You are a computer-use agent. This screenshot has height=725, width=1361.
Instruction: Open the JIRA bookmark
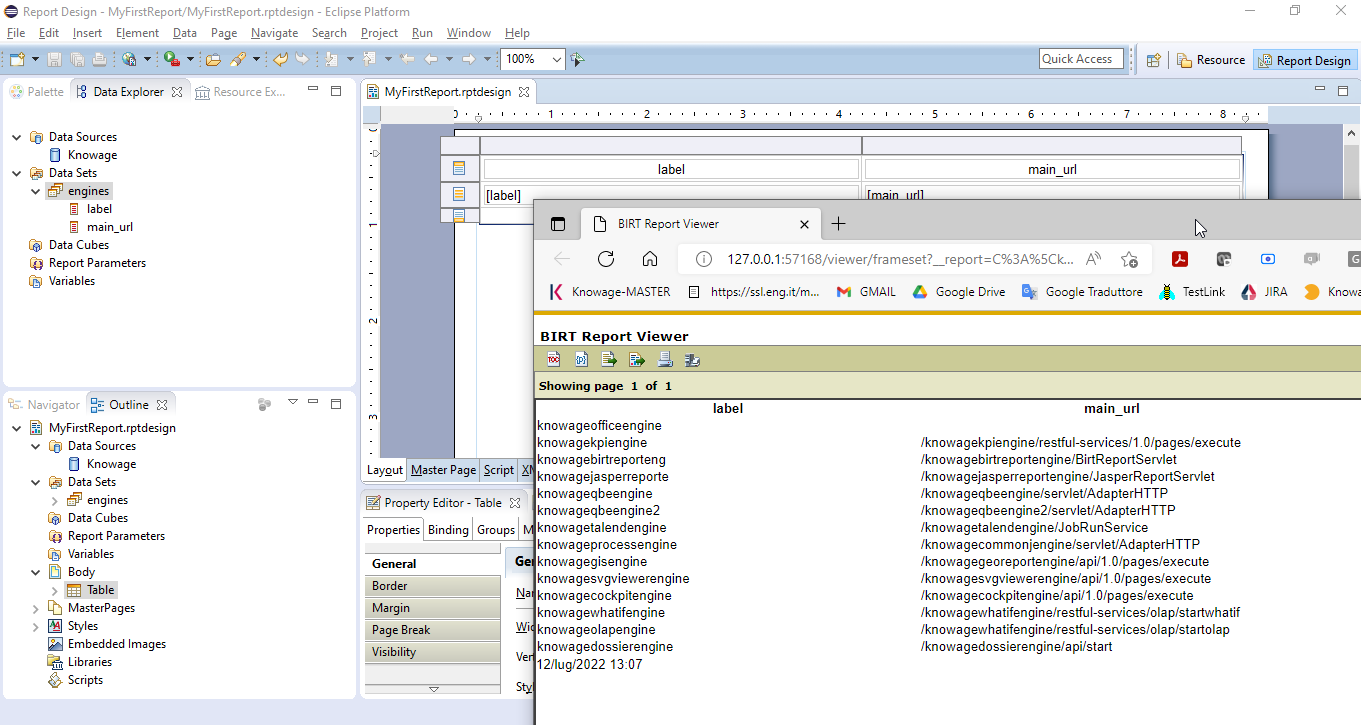click(1264, 292)
